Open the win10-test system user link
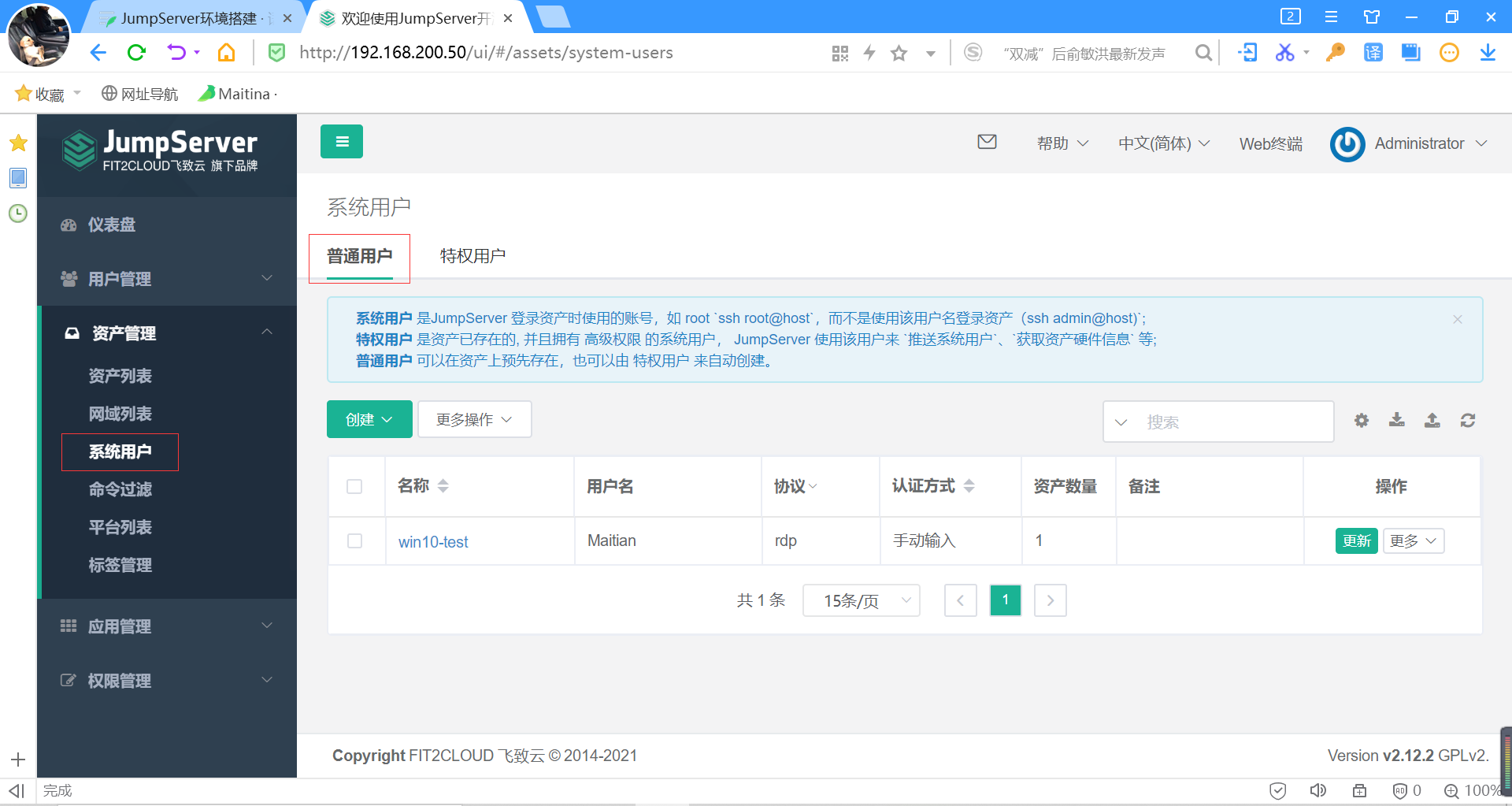 [x=433, y=542]
